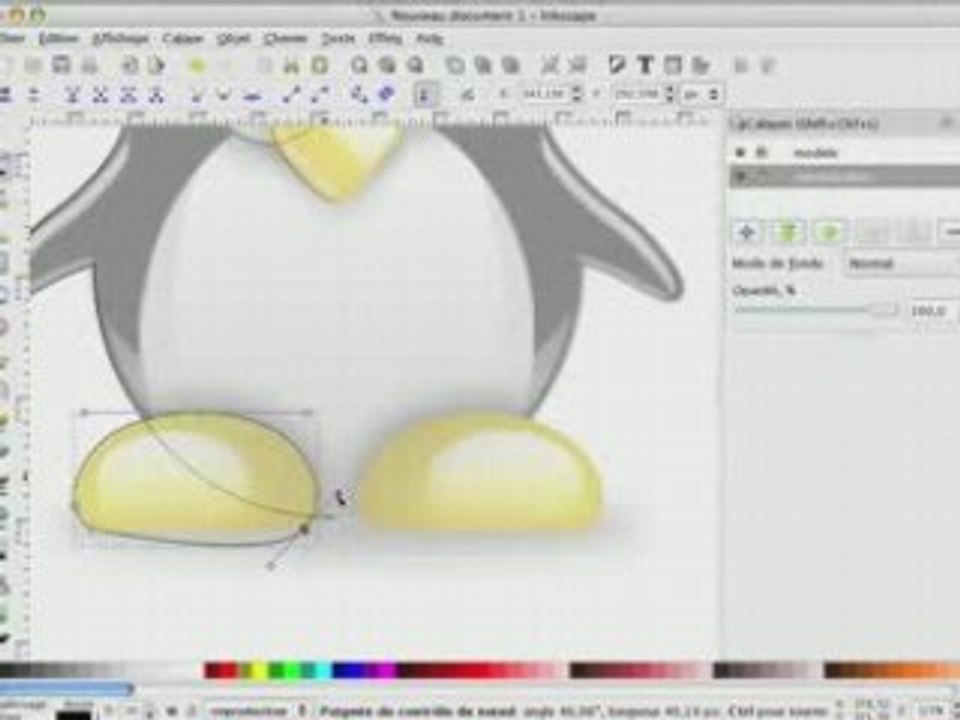Image resolution: width=960 pixels, height=720 pixels.
Task: Open the Chemin menu
Action: pos(285,39)
